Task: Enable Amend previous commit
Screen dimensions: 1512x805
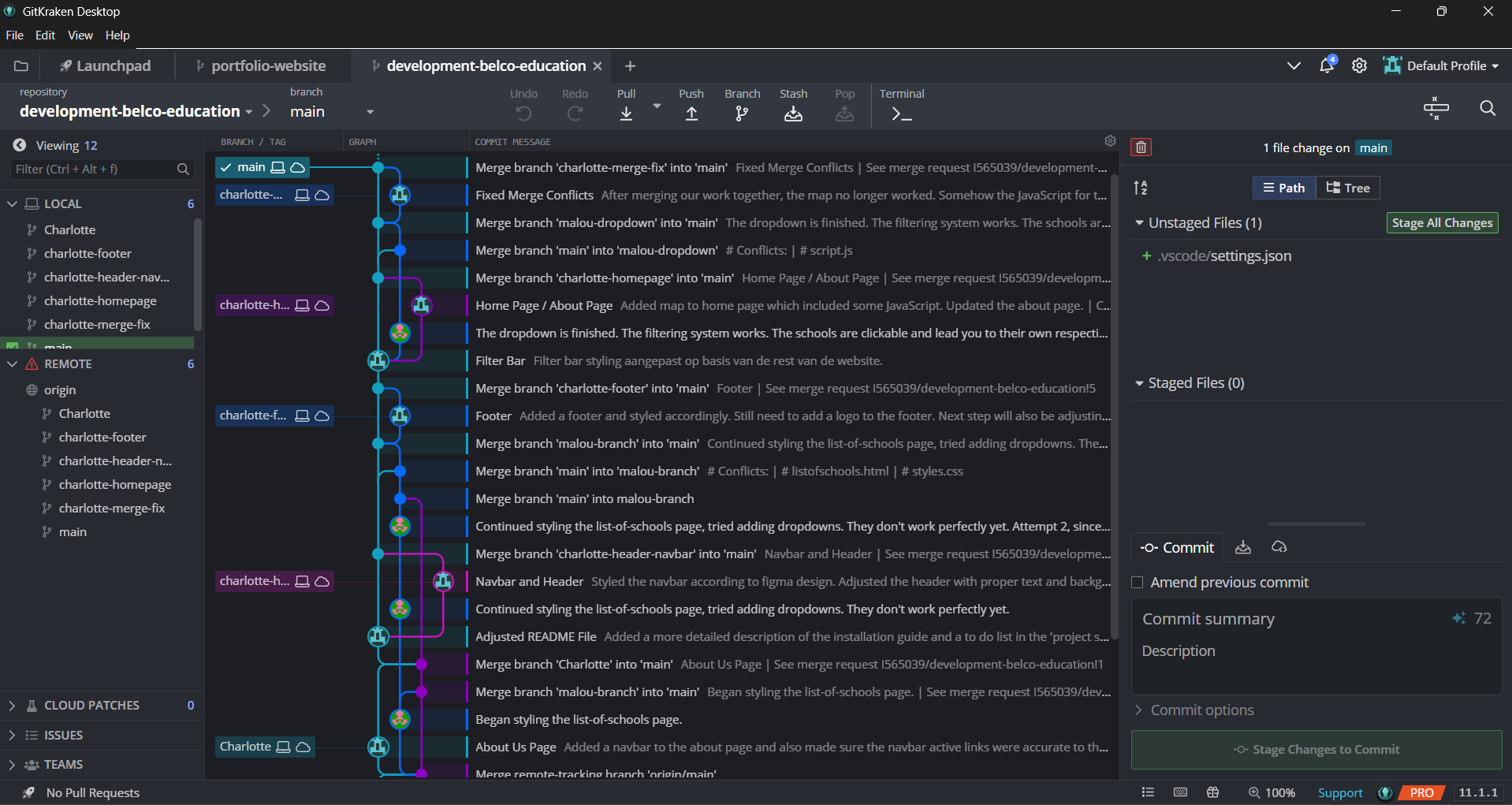Action: tap(1138, 582)
